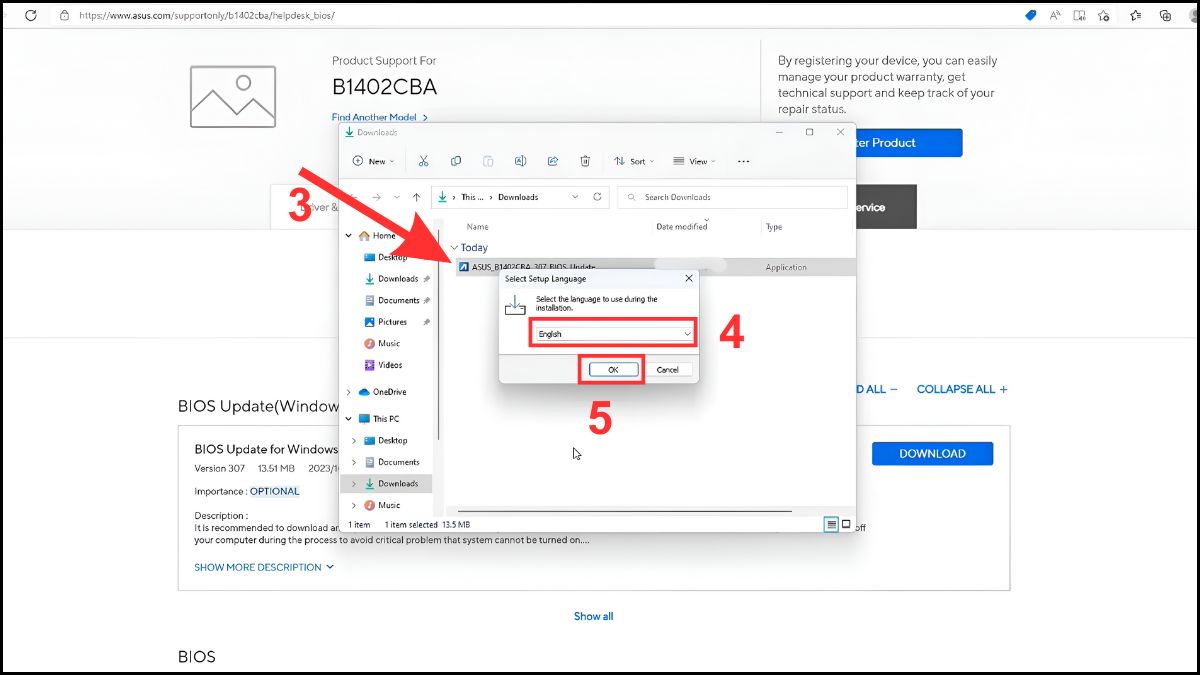Collapse the This PC tree node

pos(348,419)
